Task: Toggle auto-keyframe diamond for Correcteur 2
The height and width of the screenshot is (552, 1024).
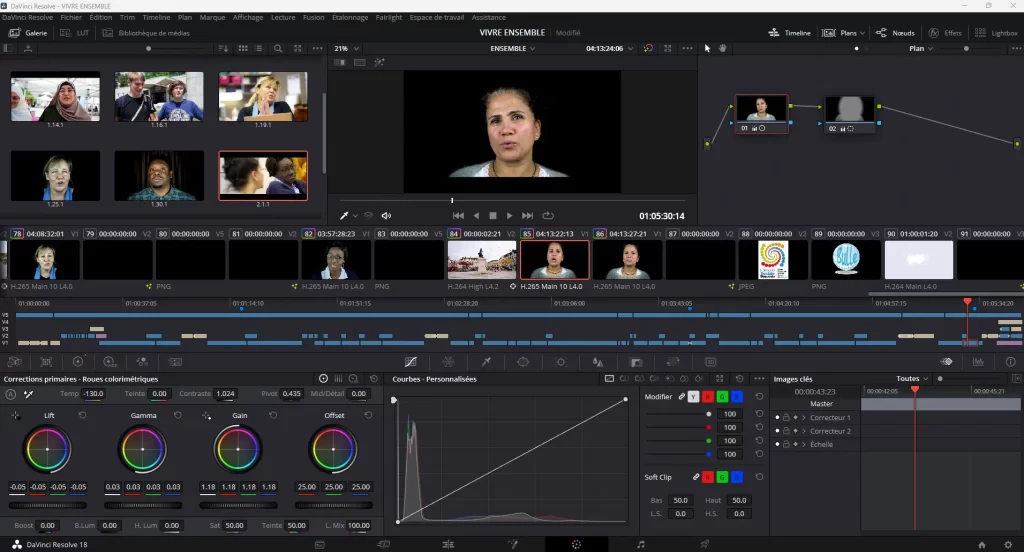Action: (x=795, y=431)
